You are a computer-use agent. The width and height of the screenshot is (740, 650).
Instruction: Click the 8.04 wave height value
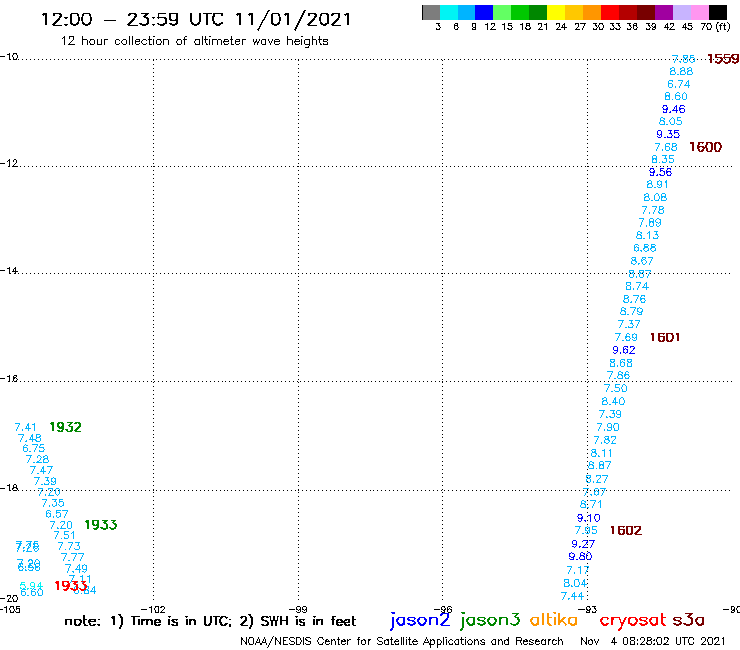(x=575, y=583)
